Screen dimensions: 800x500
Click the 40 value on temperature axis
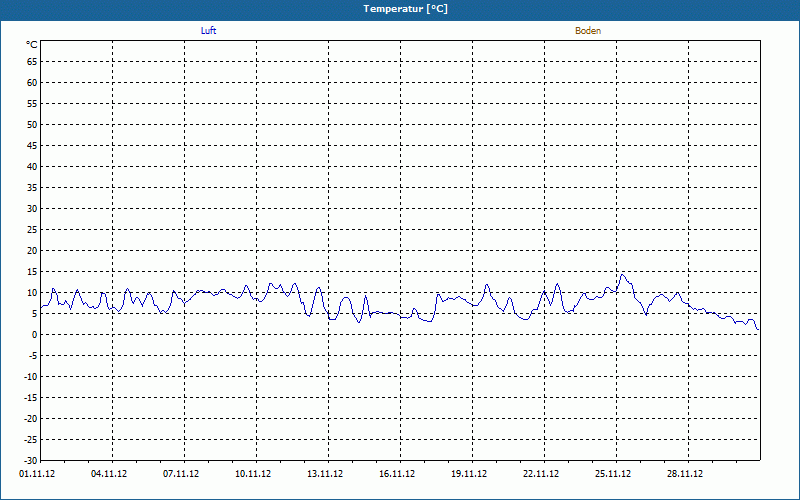click(x=32, y=167)
